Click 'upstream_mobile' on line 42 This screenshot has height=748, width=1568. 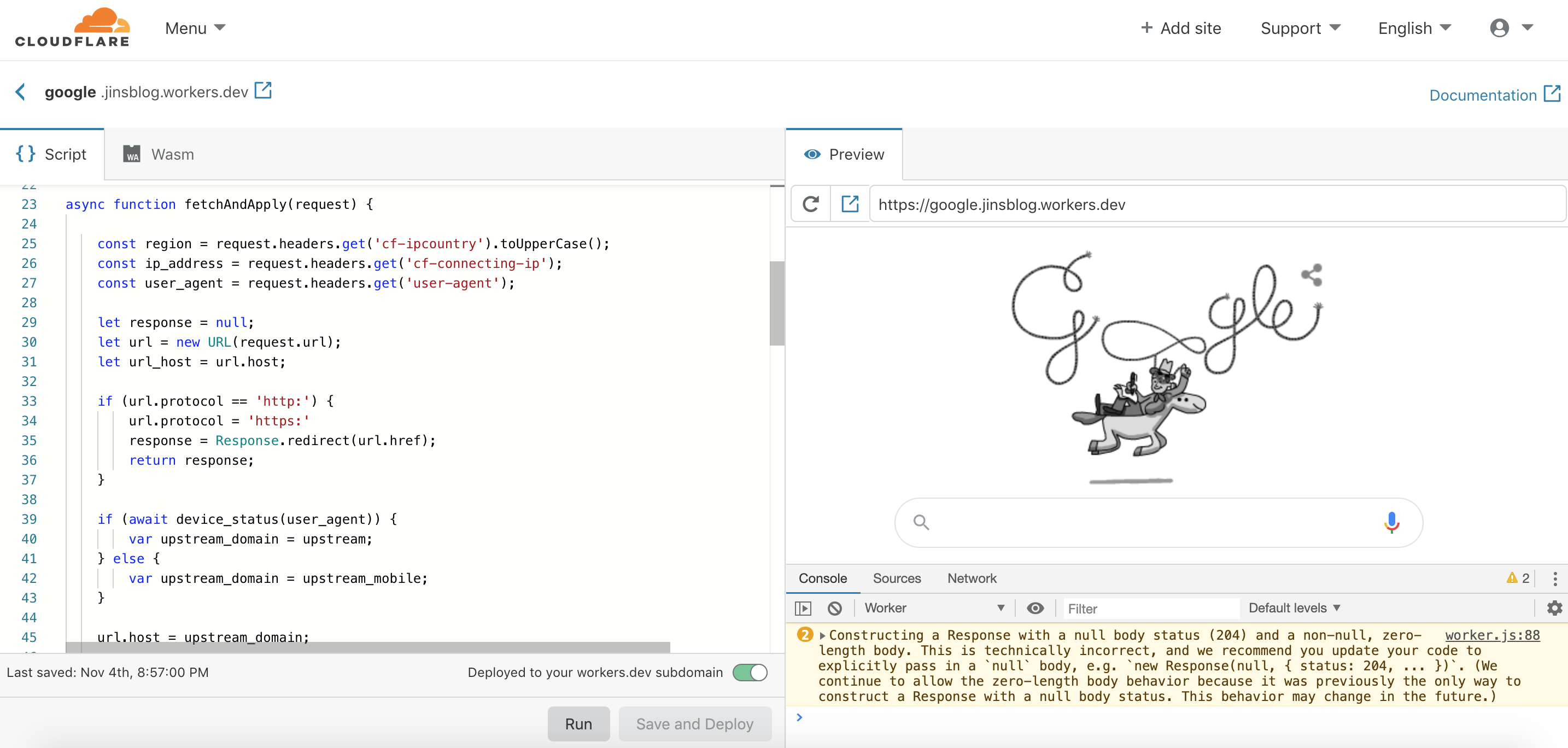(x=361, y=578)
